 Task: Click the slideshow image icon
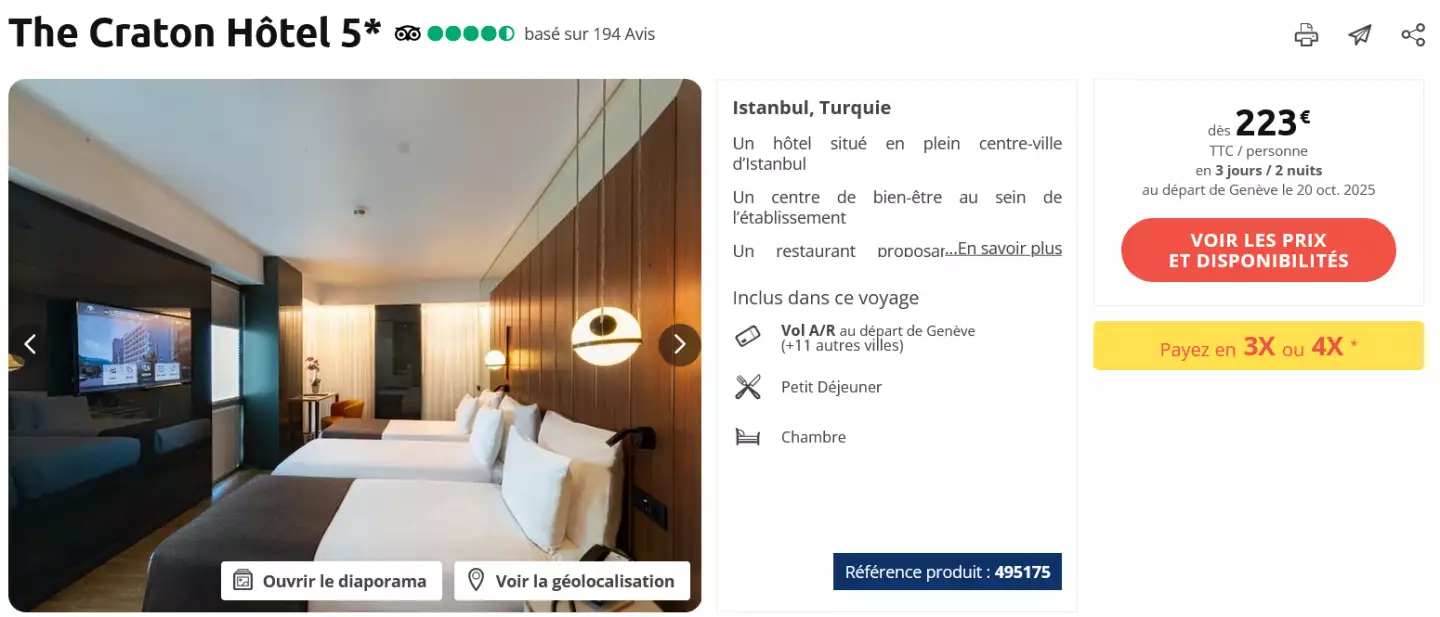click(x=242, y=580)
